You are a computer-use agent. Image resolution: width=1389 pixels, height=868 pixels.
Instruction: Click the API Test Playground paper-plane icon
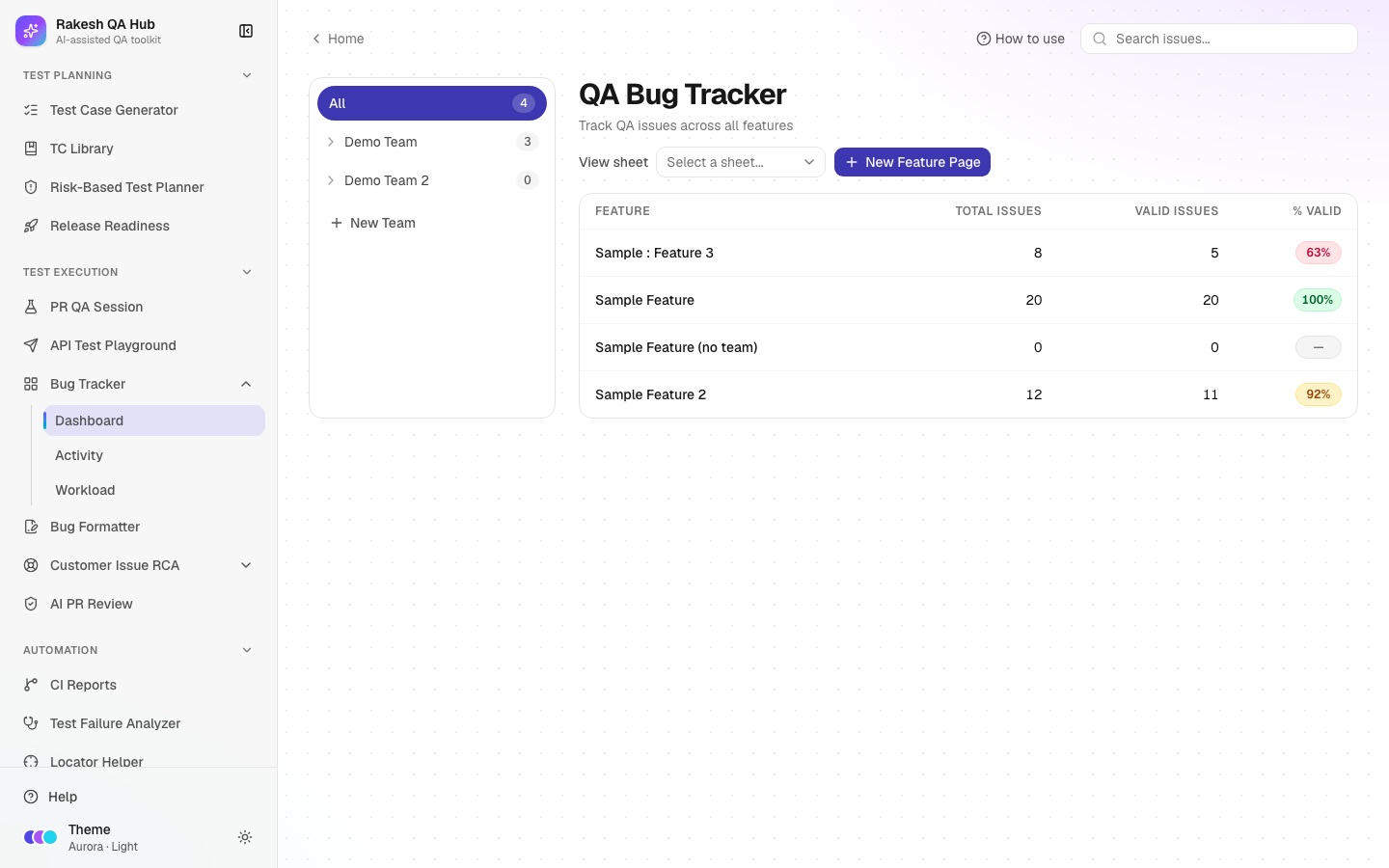tap(31, 345)
